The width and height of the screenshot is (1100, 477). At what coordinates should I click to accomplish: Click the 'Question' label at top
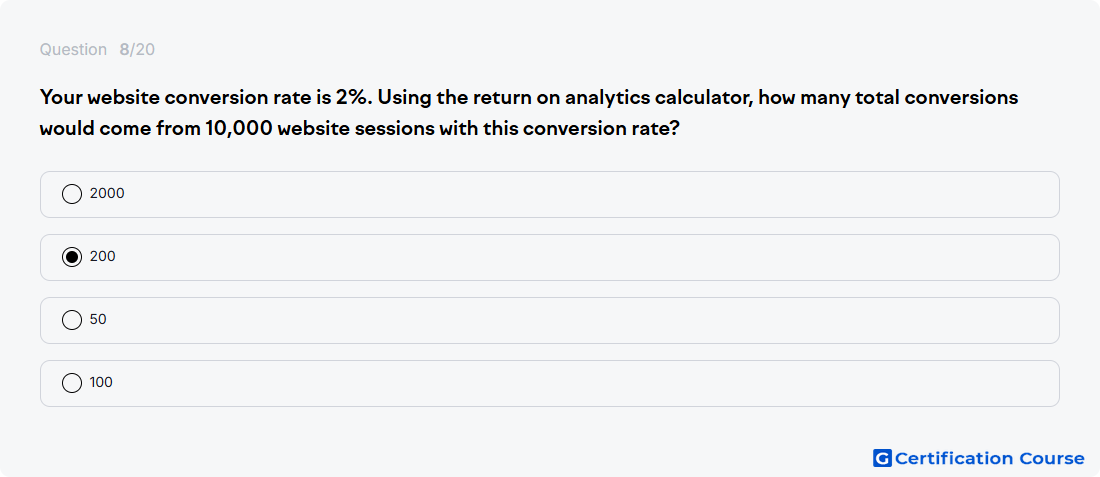pos(73,50)
